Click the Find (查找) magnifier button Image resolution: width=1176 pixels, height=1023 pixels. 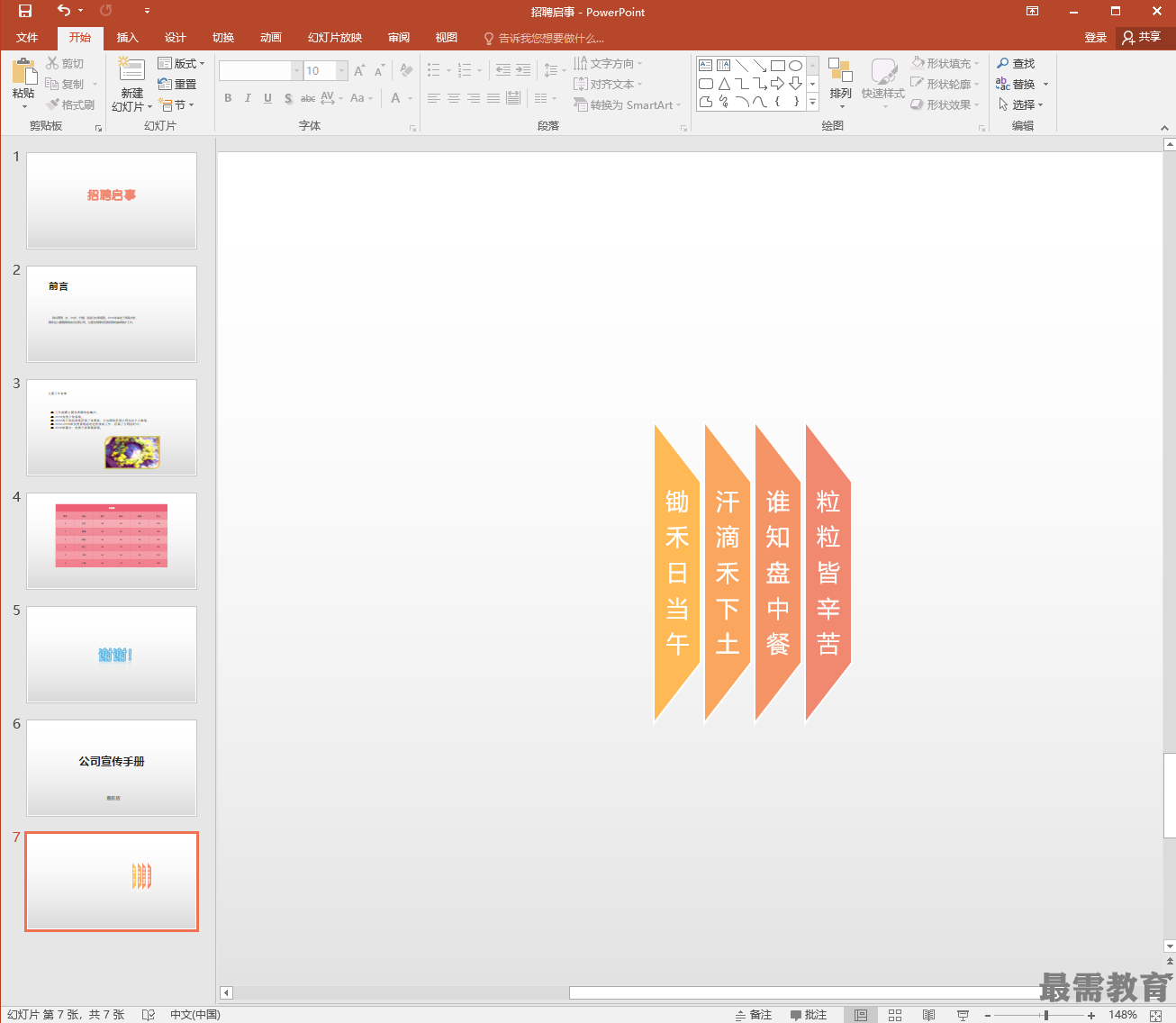pos(1016,63)
